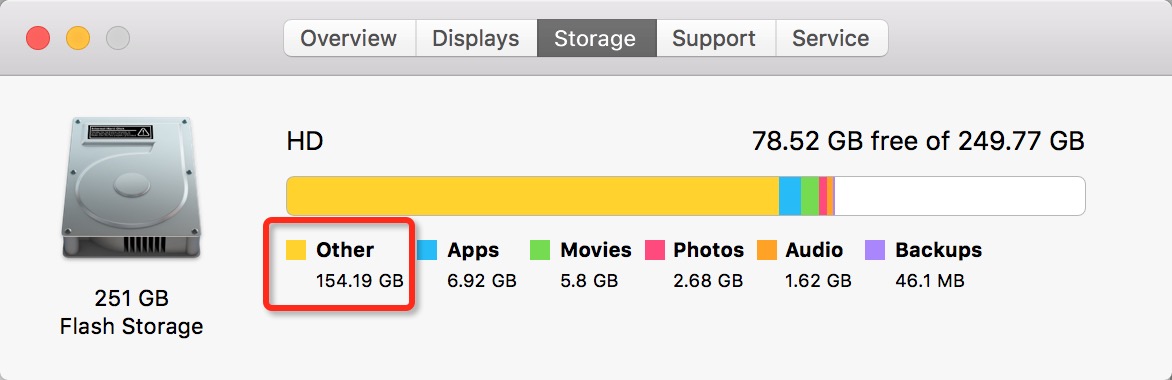Click the green Movies segment in bar
Viewport: 1172px width, 380px height.
pyautogui.click(x=810, y=196)
